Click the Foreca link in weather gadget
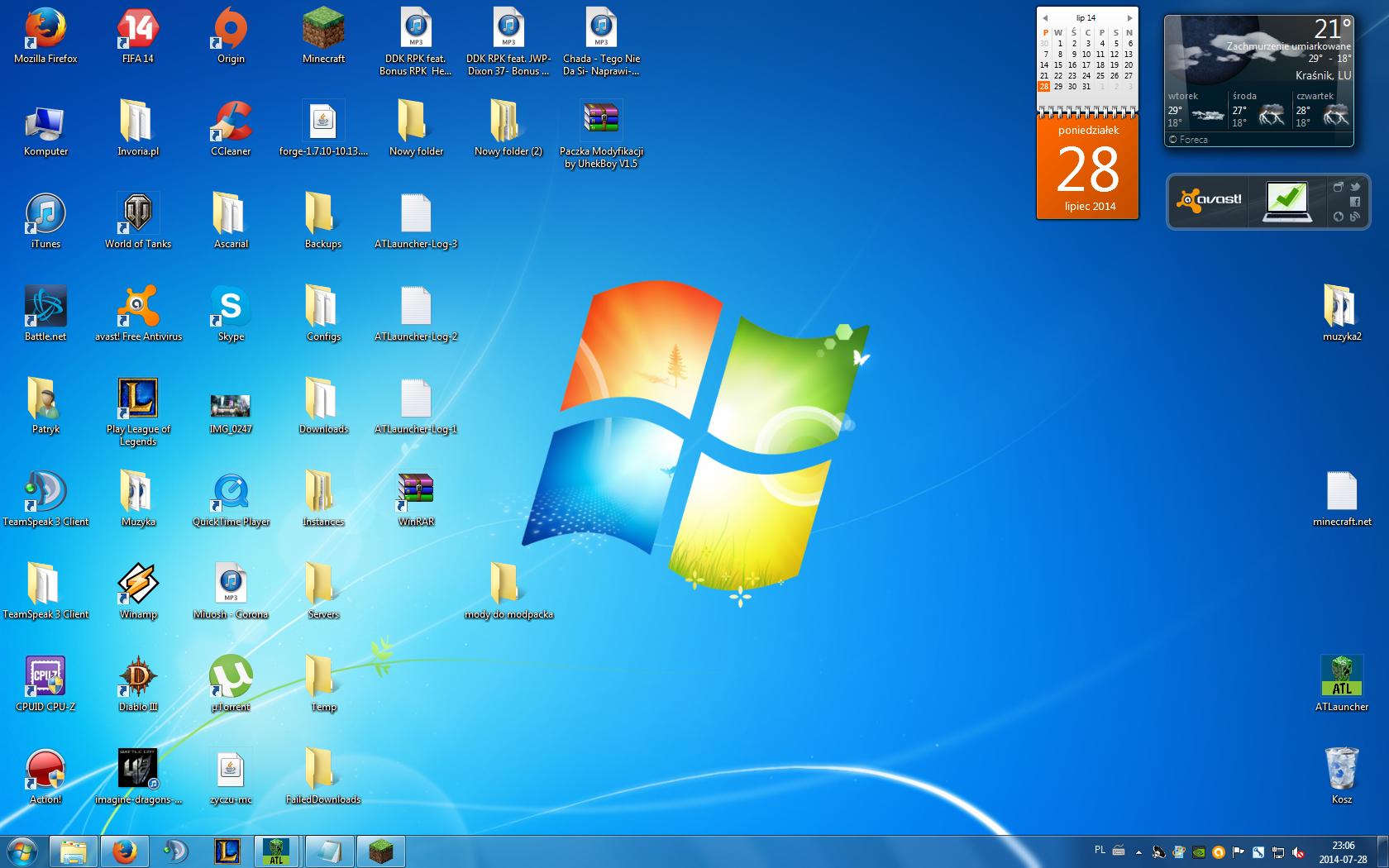Image resolution: width=1389 pixels, height=868 pixels. click(1188, 140)
